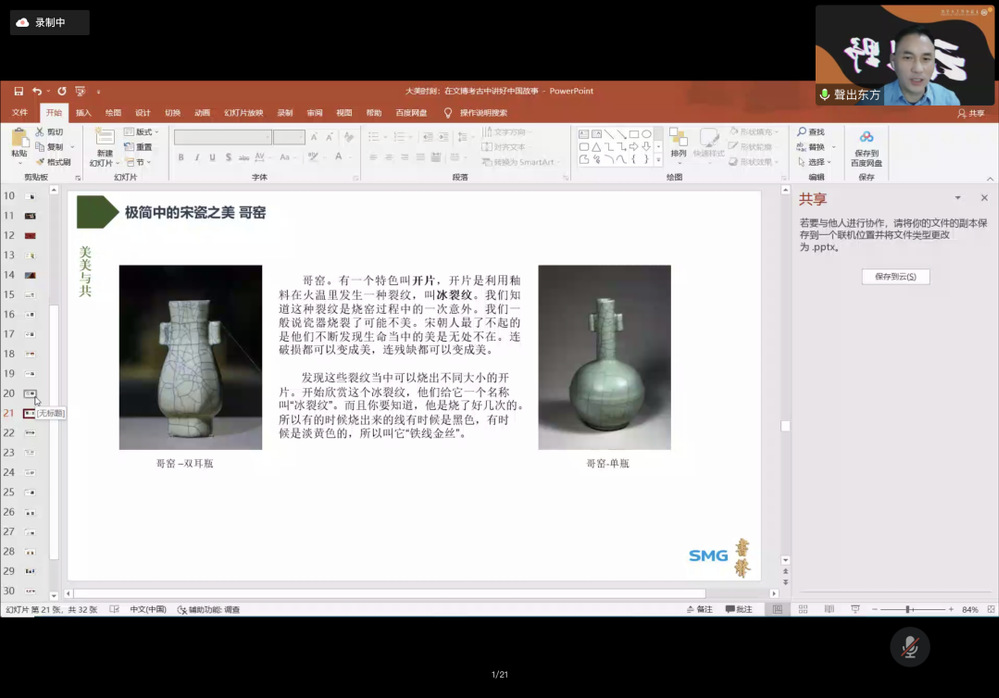Click the Accessibility check (辅助功能: 调查) status
Viewport: 999px width, 698px height.
click(x=208, y=609)
